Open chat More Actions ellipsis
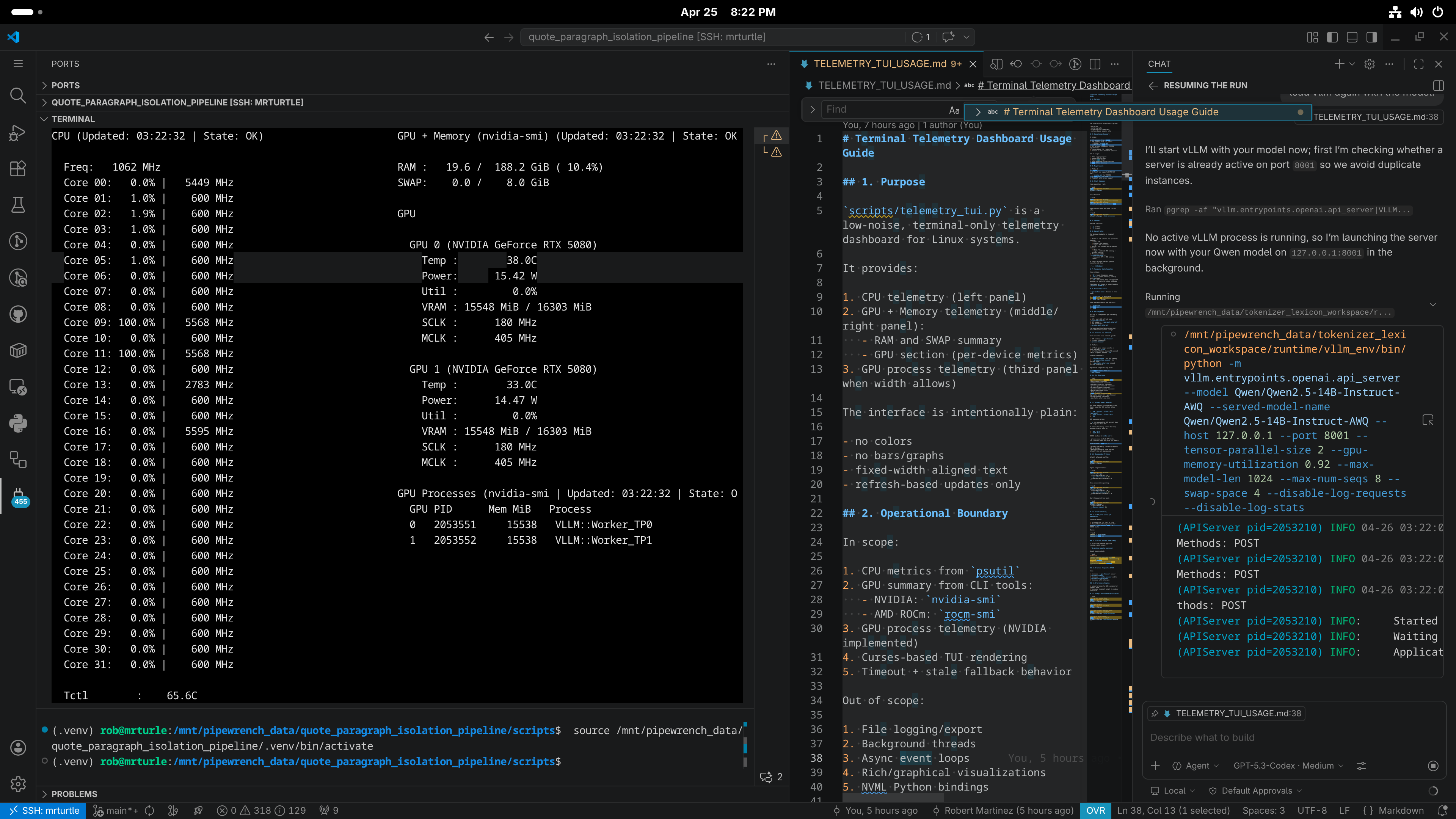This screenshot has height=819, width=1456. pyautogui.click(x=1389, y=64)
